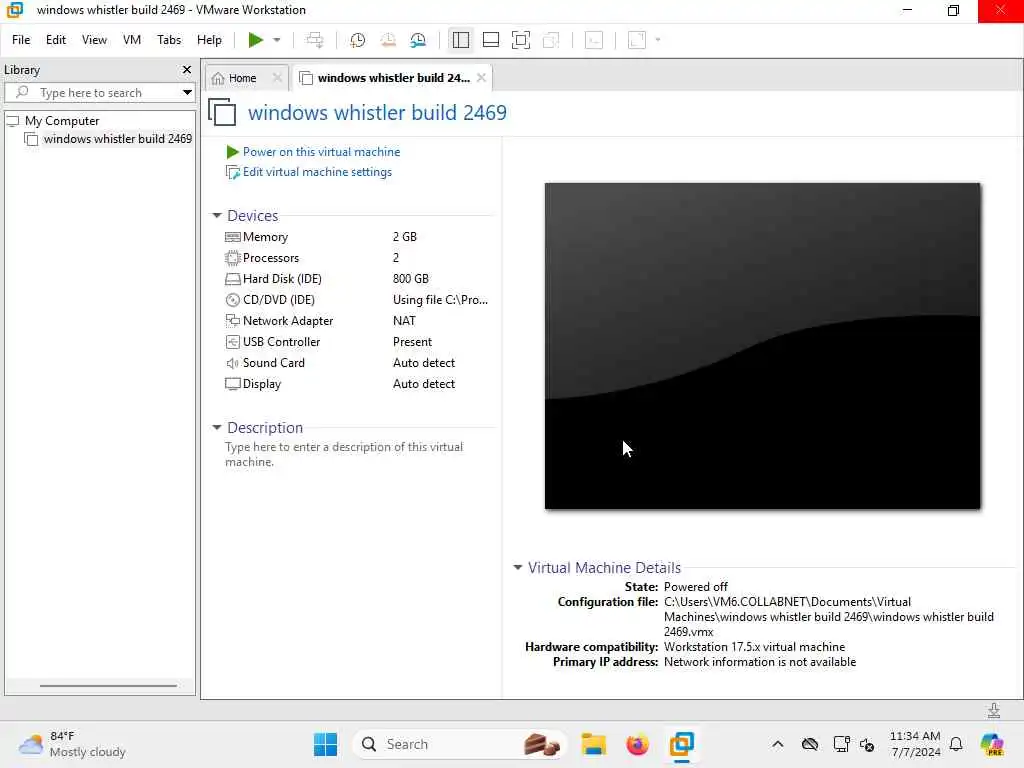1024x768 pixels.
Task: Click the muted volume tray icon
Action: point(867,744)
